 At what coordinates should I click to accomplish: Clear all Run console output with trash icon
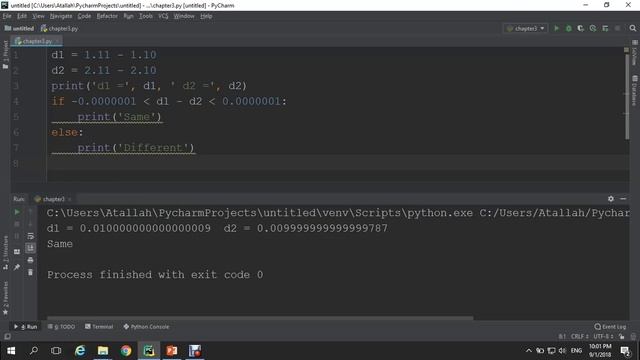[x=30, y=272]
